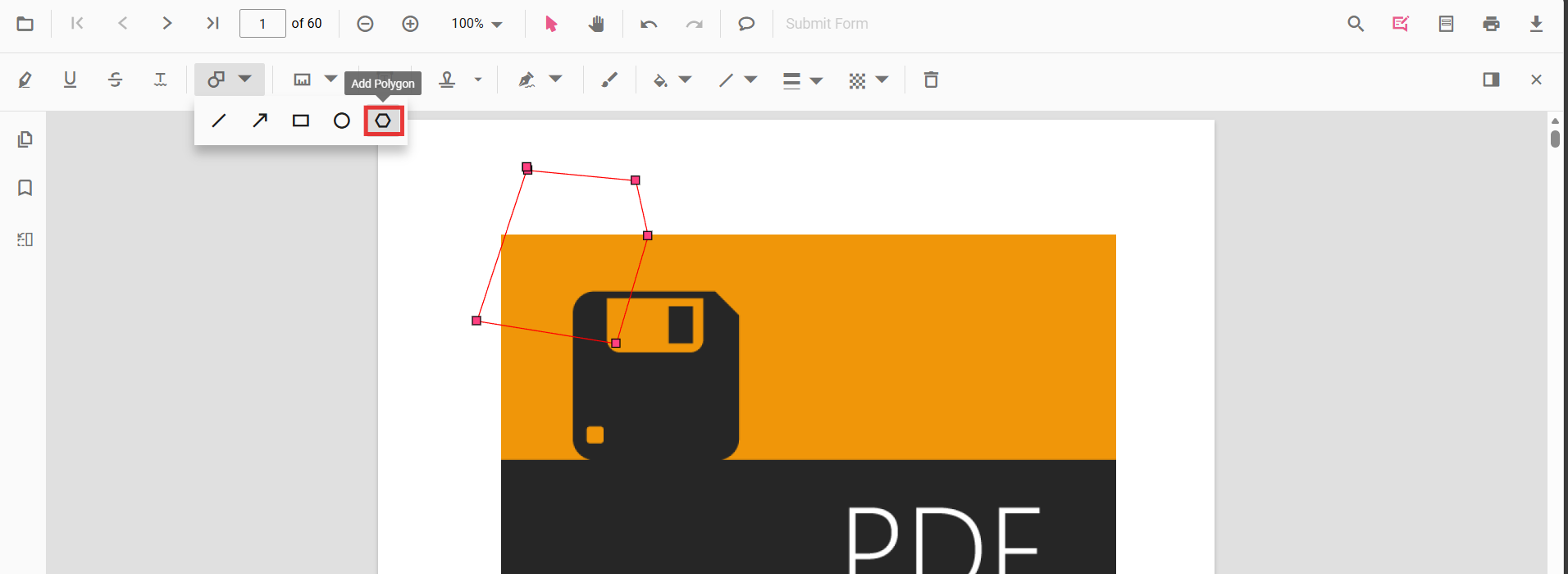
Task: Choose the Add Circle shape
Action: (x=342, y=121)
